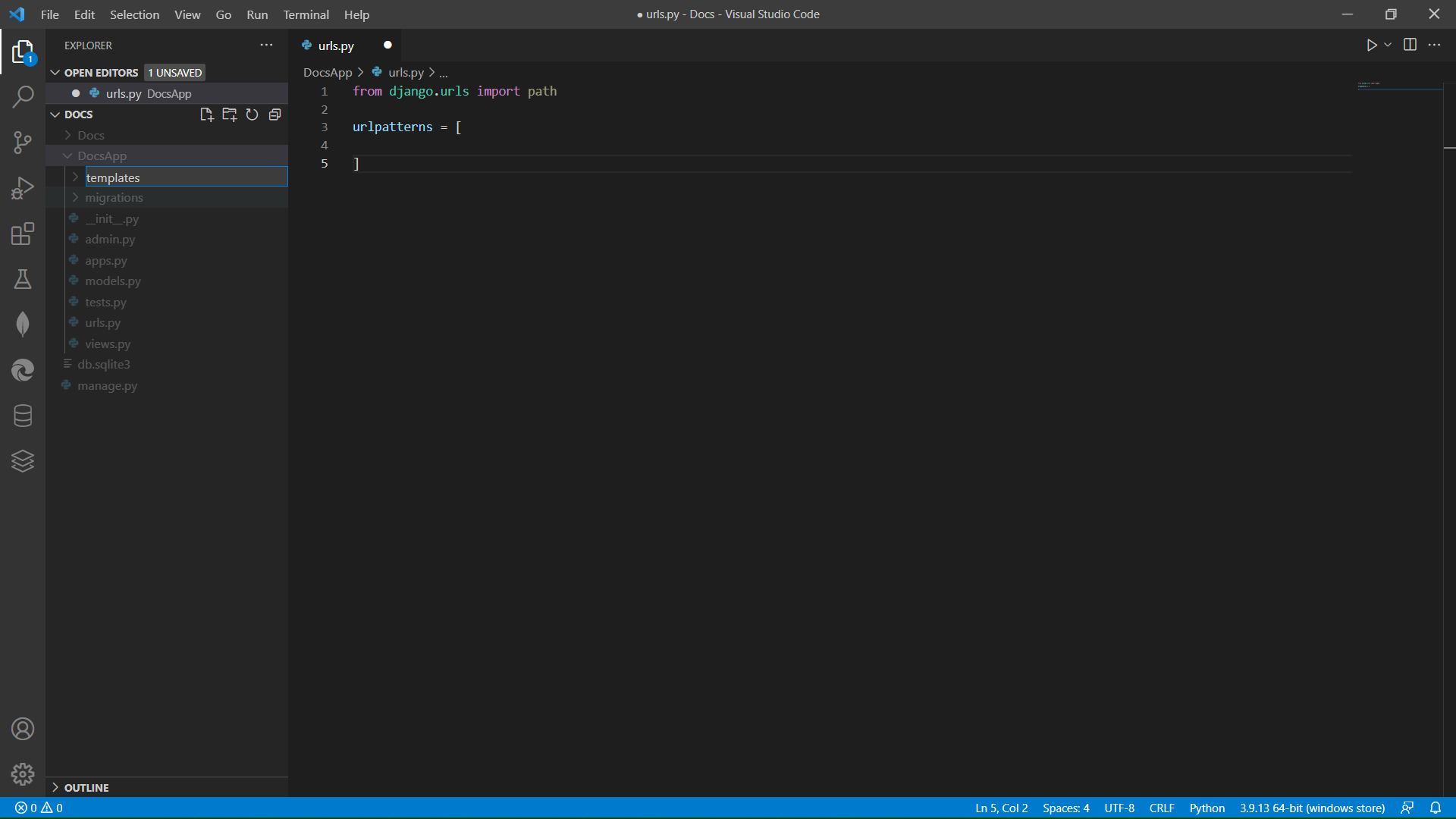Open the Run and Debug view
Image resolution: width=1456 pixels, height=819 pixels.
(23, 188)
